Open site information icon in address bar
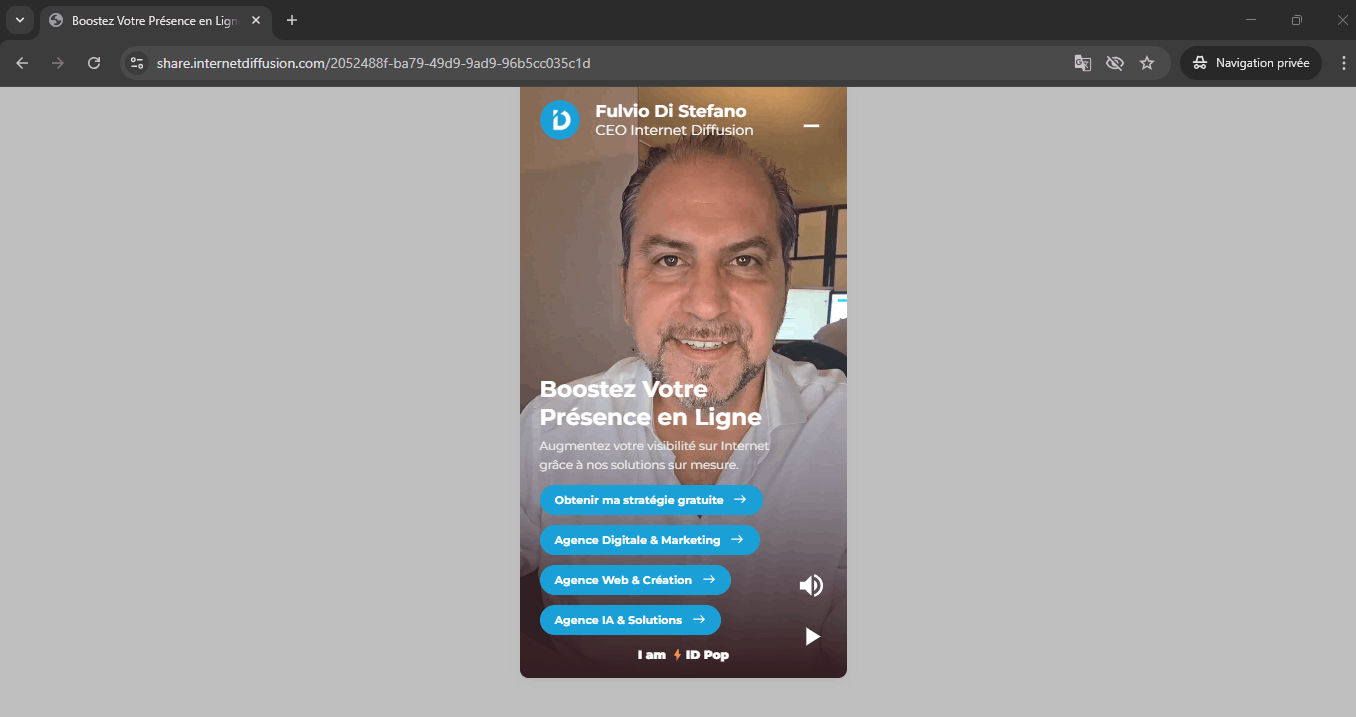Image resolution: width=1356 pixels, height=717 pixels. coord(138,63)
